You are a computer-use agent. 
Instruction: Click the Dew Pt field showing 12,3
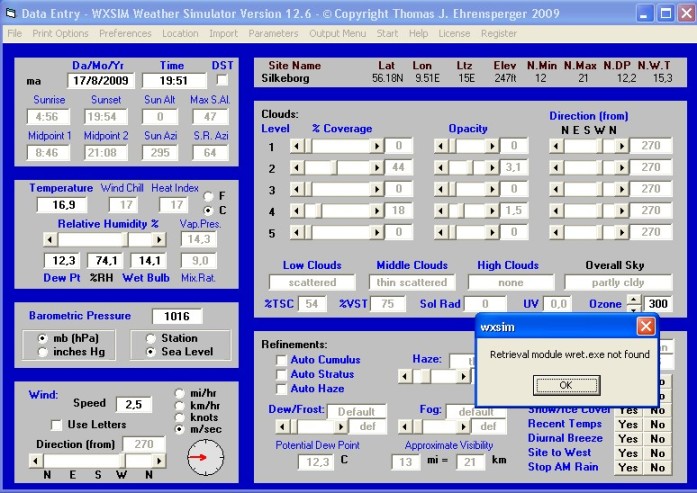(x=62, y=261)
